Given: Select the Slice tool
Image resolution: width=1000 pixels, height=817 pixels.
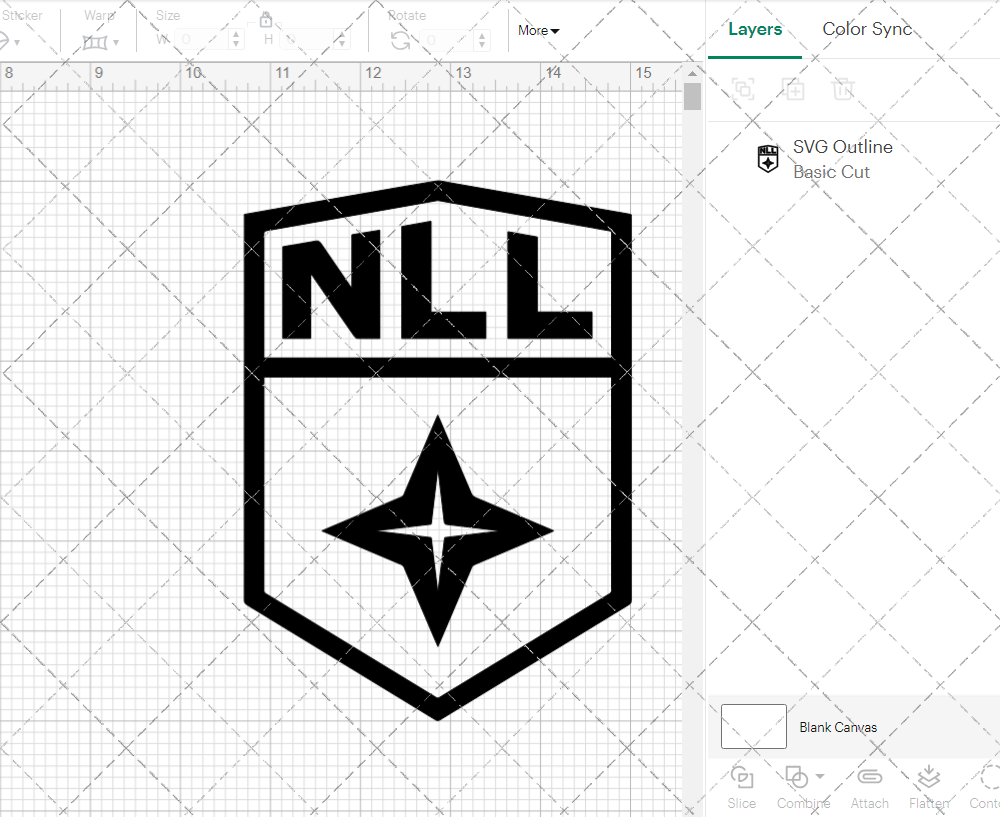Looking at the screenshot, I should pos(741,787).
